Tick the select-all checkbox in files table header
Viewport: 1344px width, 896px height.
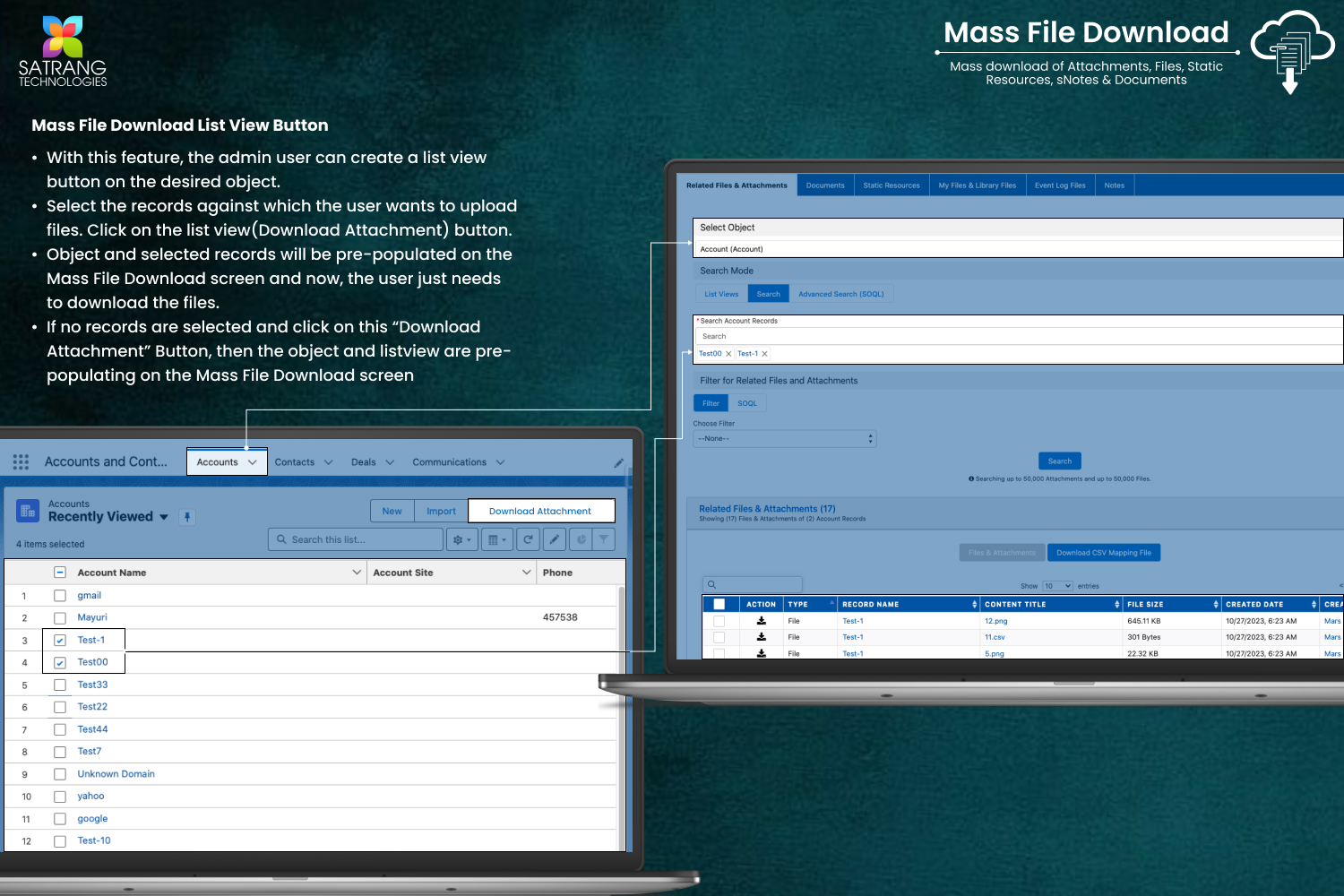click(x=719, y=604)
